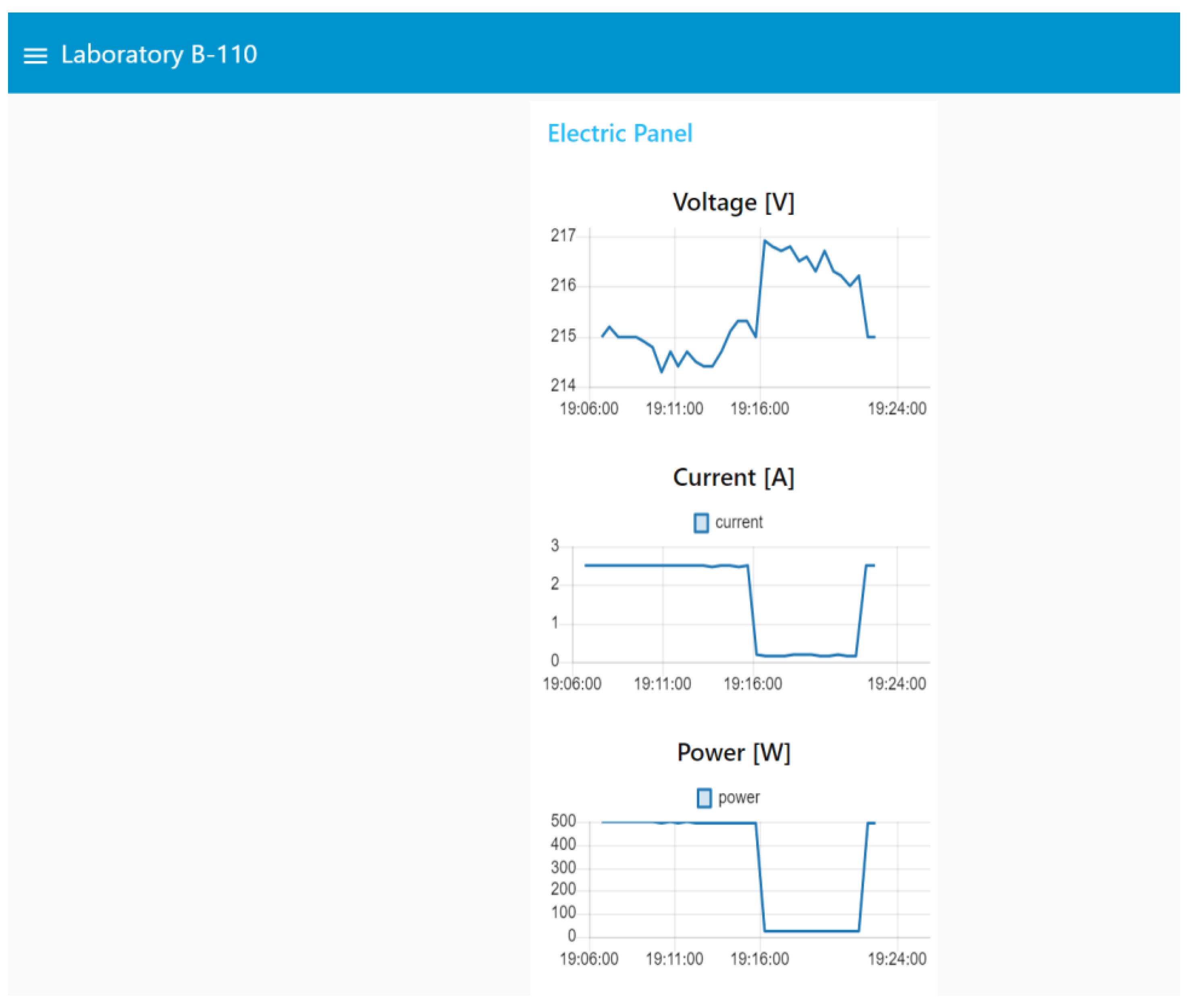Click the low flat section of current line
This screenshot has height=1008, width=1191.
(806, 655)
